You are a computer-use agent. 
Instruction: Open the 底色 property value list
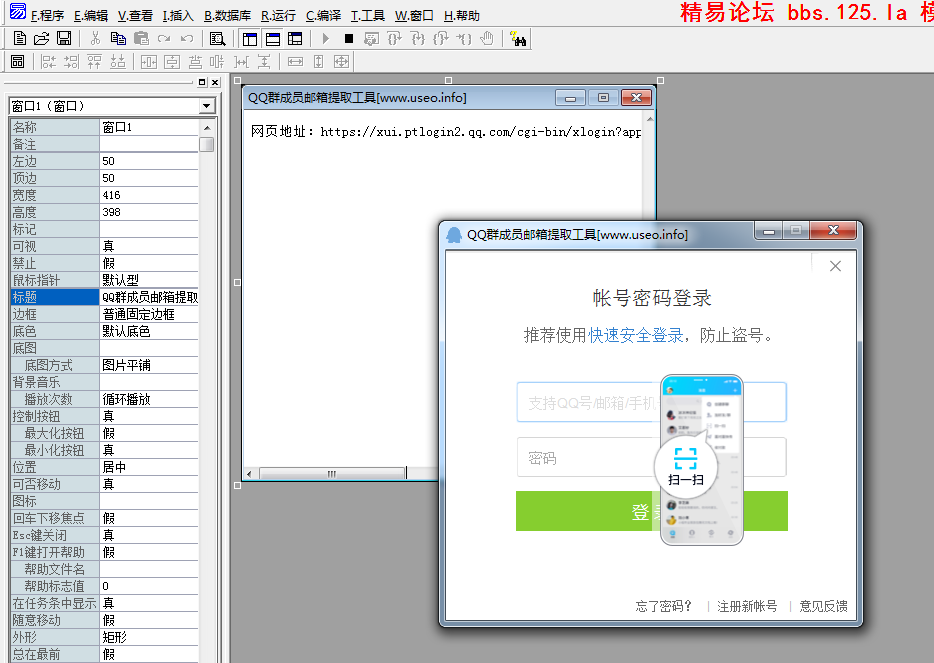(x=149, y=331)
